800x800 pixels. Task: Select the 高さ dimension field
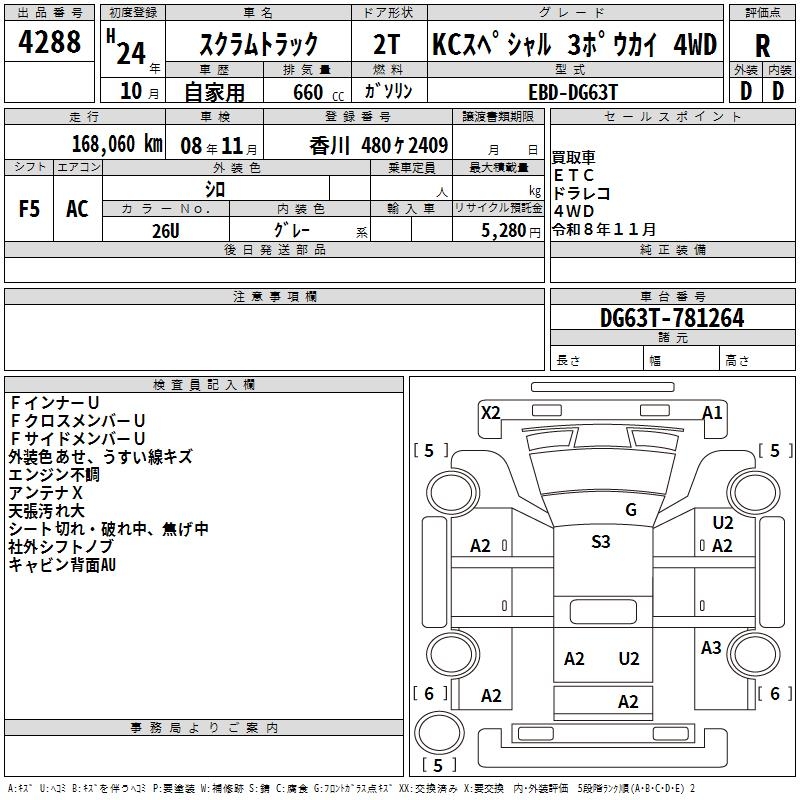757,359
